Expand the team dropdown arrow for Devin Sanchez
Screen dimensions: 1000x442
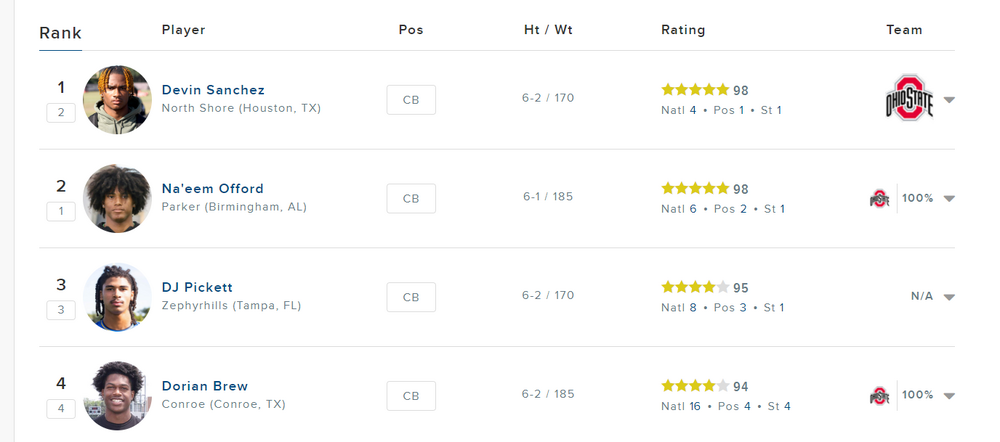(x=949, y=99)
